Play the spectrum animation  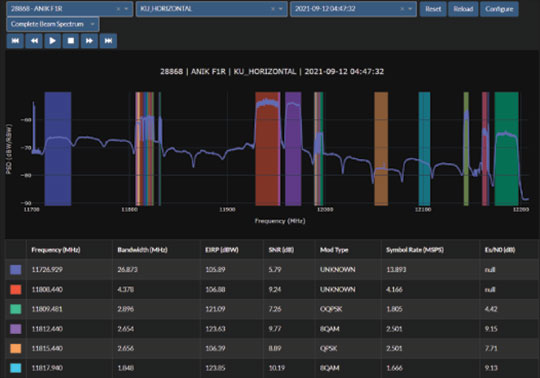52,41
